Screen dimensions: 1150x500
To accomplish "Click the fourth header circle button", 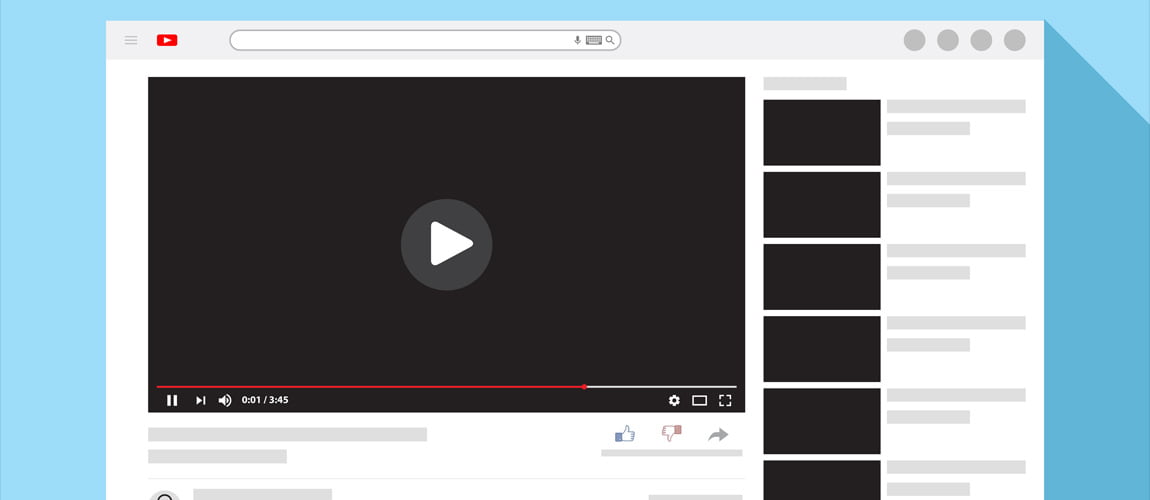I will (1014, 40).
